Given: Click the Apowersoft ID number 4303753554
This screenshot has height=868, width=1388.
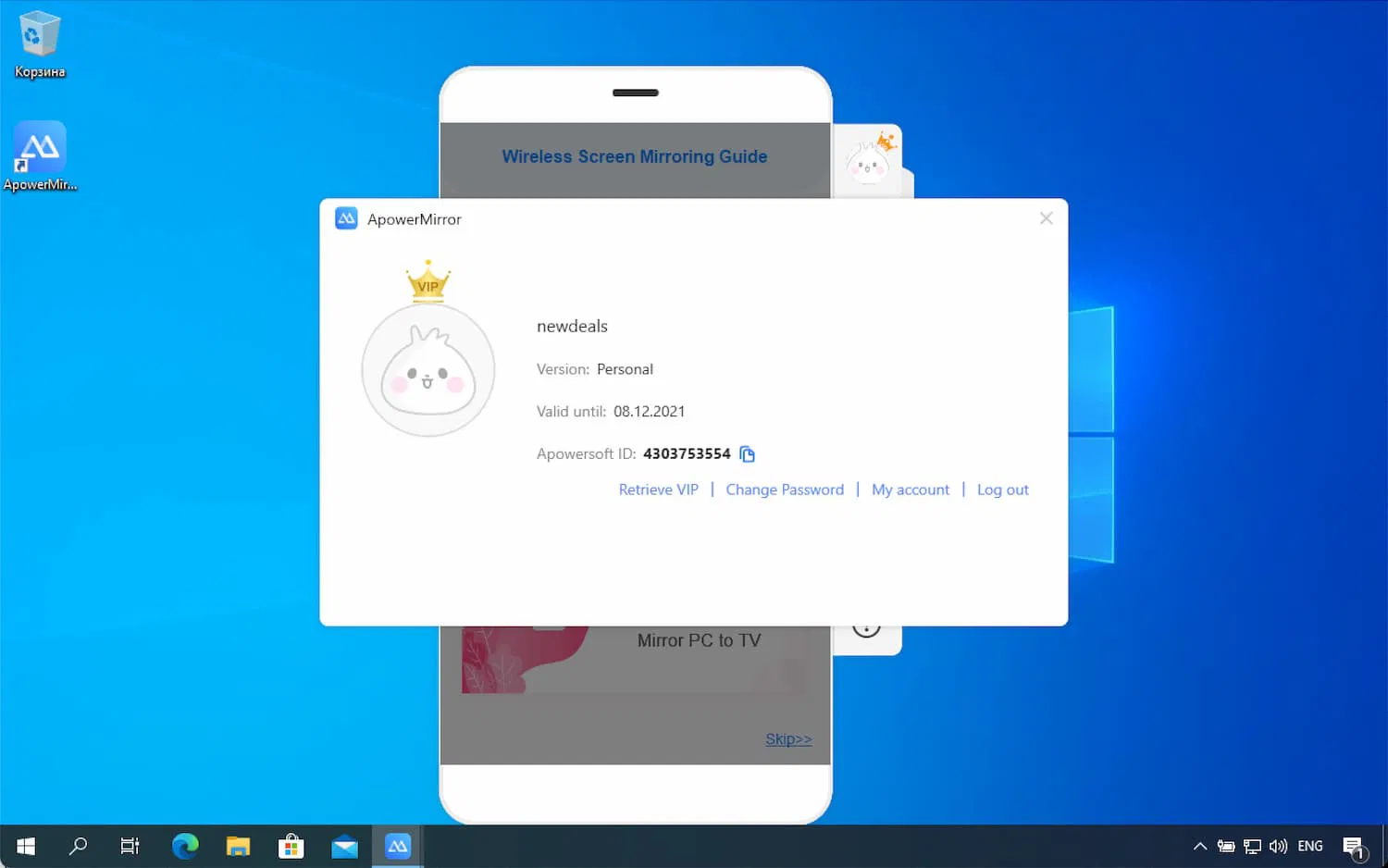Looking at the screenshot, I should click(687, 453).
